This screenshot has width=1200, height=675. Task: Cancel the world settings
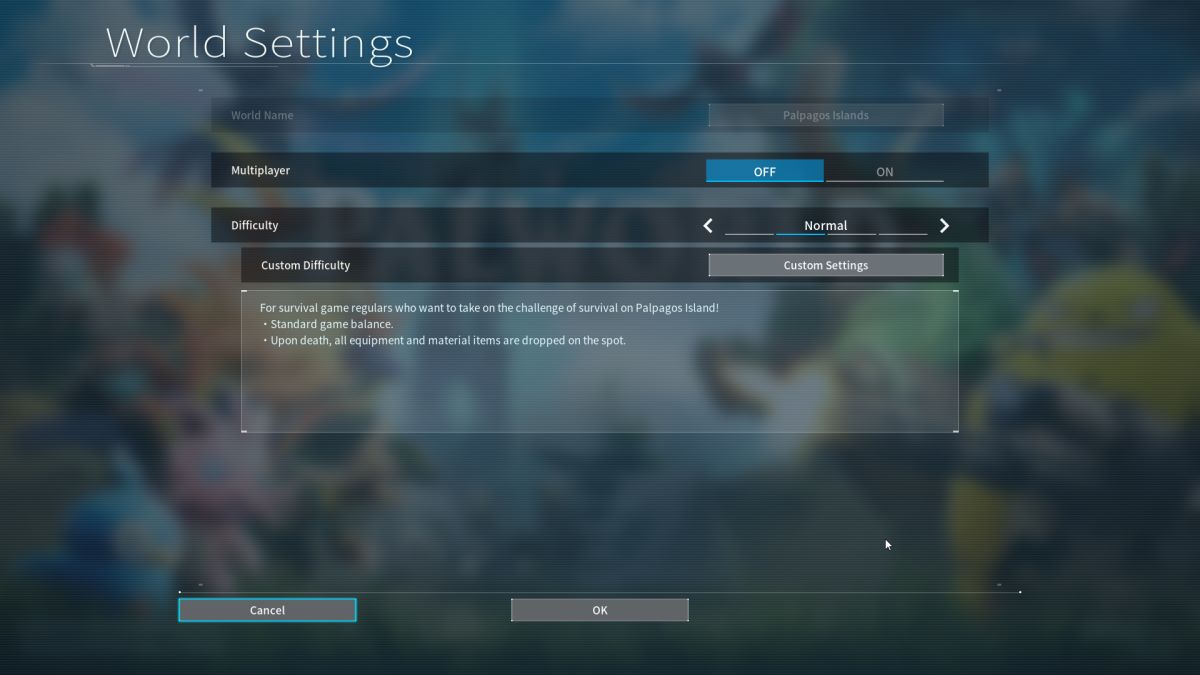267,610
